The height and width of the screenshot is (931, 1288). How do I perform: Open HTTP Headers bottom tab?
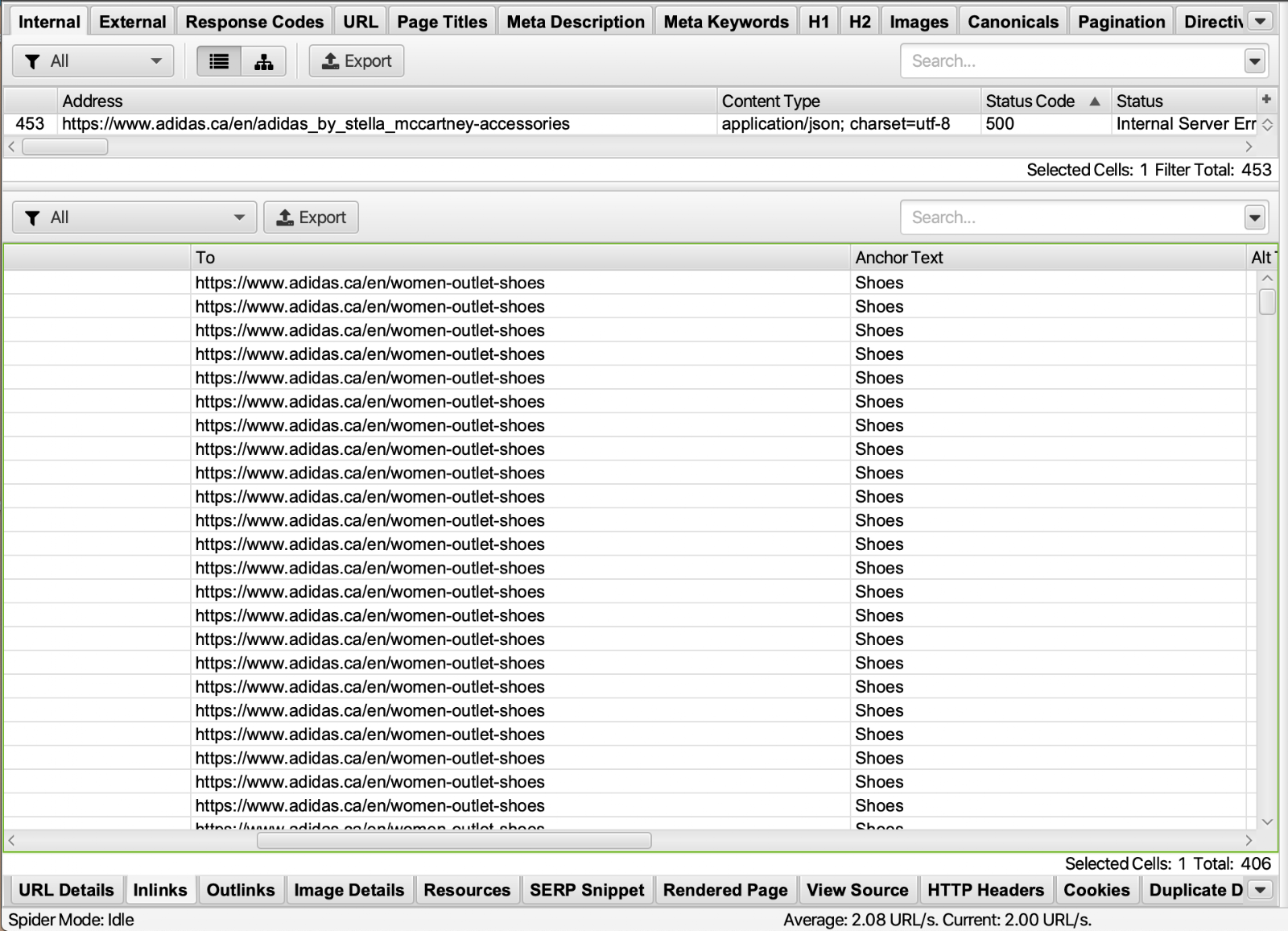coord(985,890)
